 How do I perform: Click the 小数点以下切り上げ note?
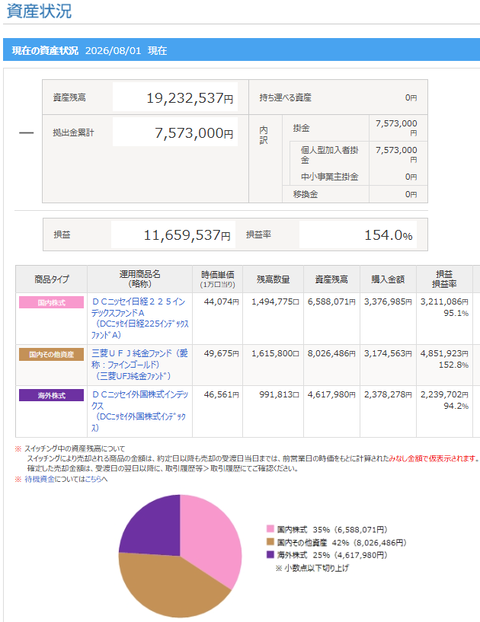tap(312, 568)
